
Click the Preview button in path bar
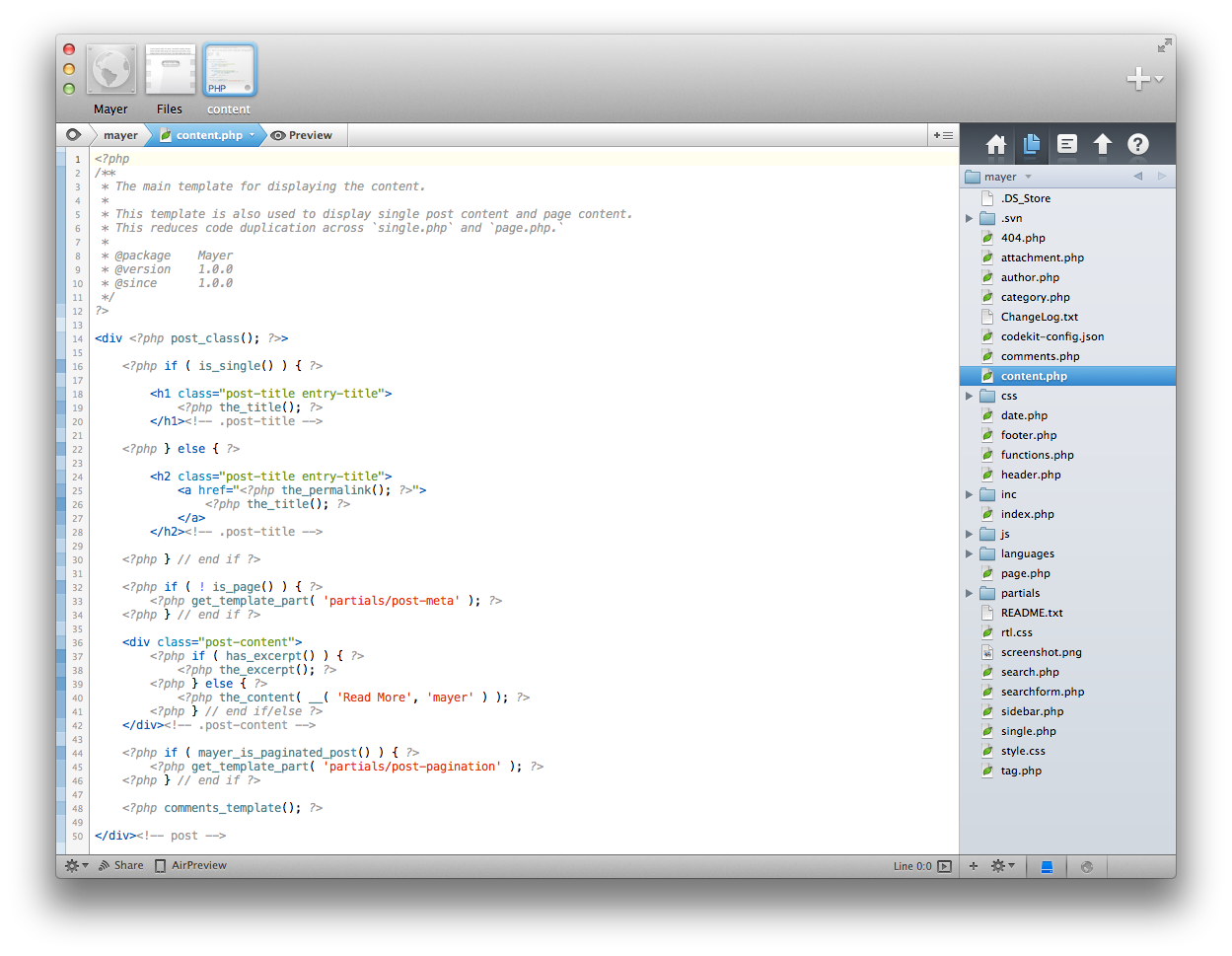click(302, 135)
